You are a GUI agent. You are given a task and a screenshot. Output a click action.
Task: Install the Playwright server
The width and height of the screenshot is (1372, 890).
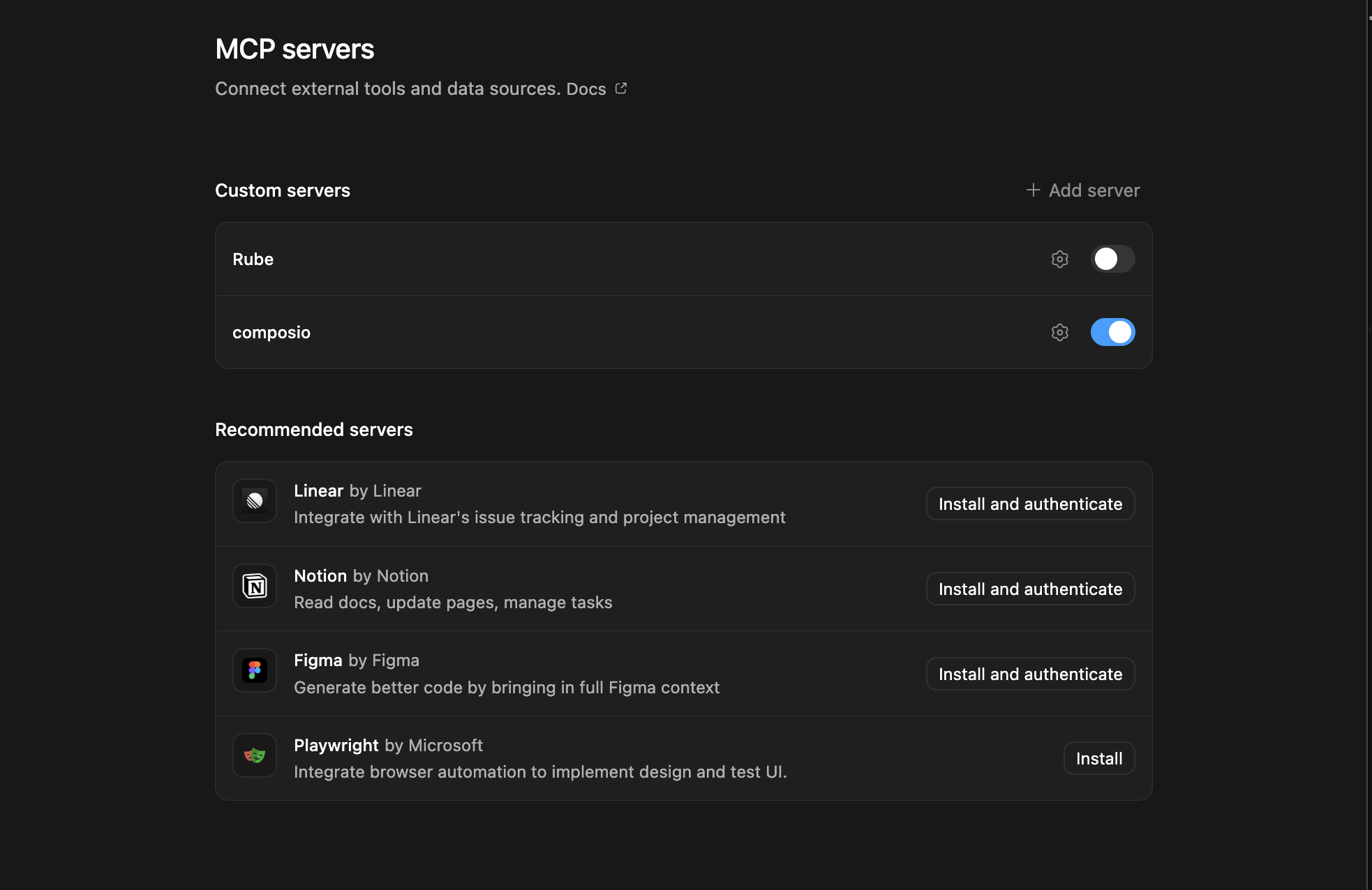(x=1098, y=758)
